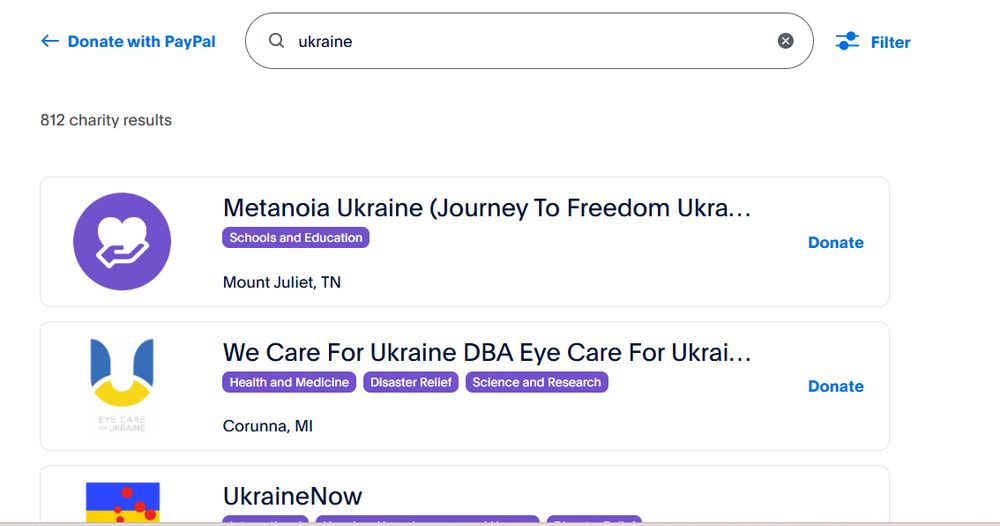Select Disaster Relief tag
The height and width of the screenshot is (526, 1000).
(411, 382)
